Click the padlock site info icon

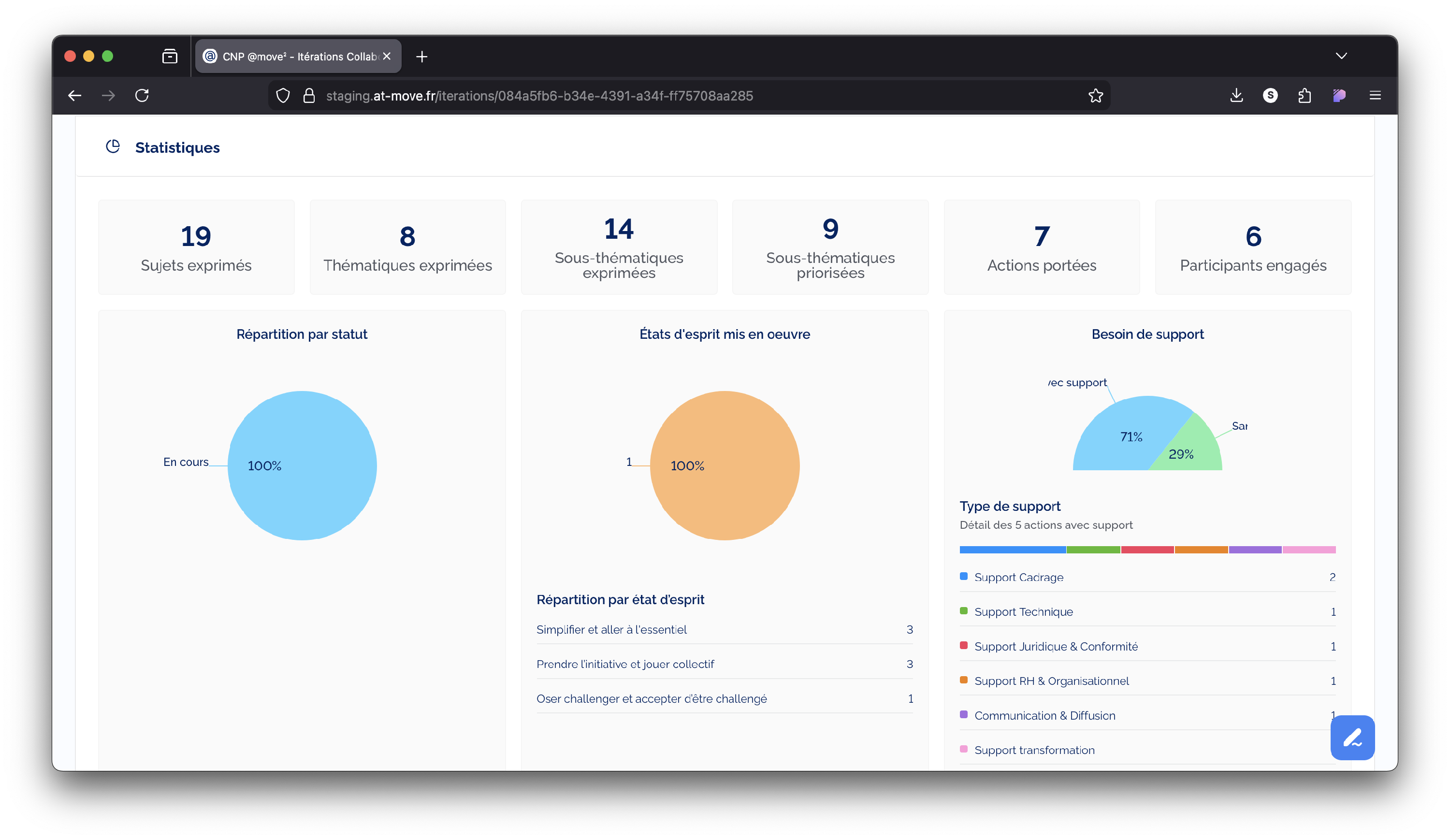coord(309,96)
